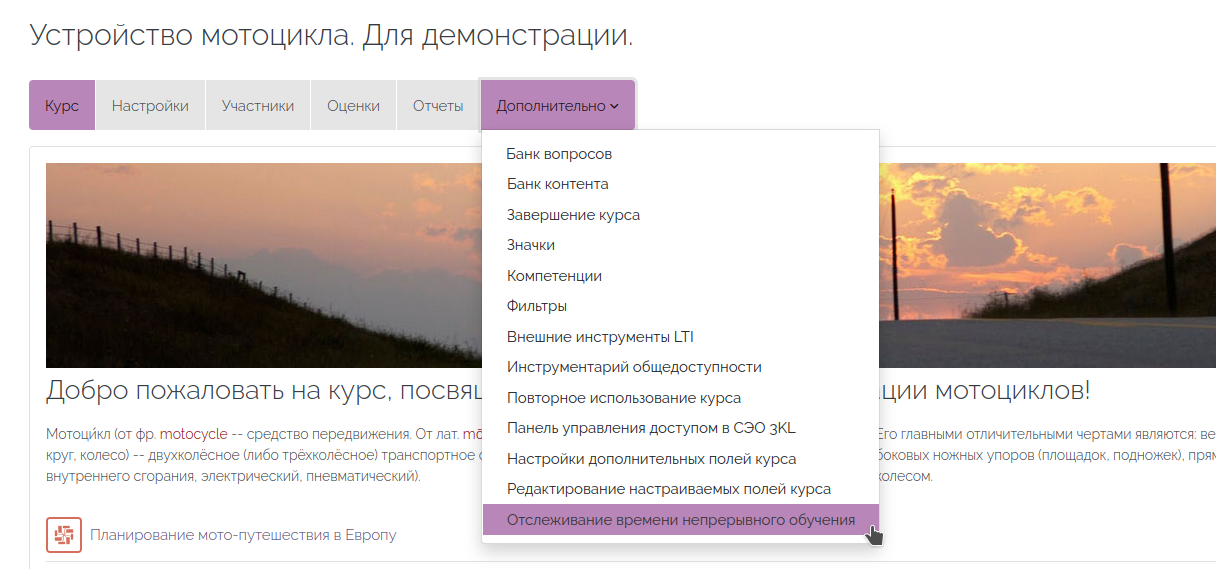Image resolution: width=1216 pixels, height=569 pixels.
Task: Choose Повторное использование курса
Action: 624,398
